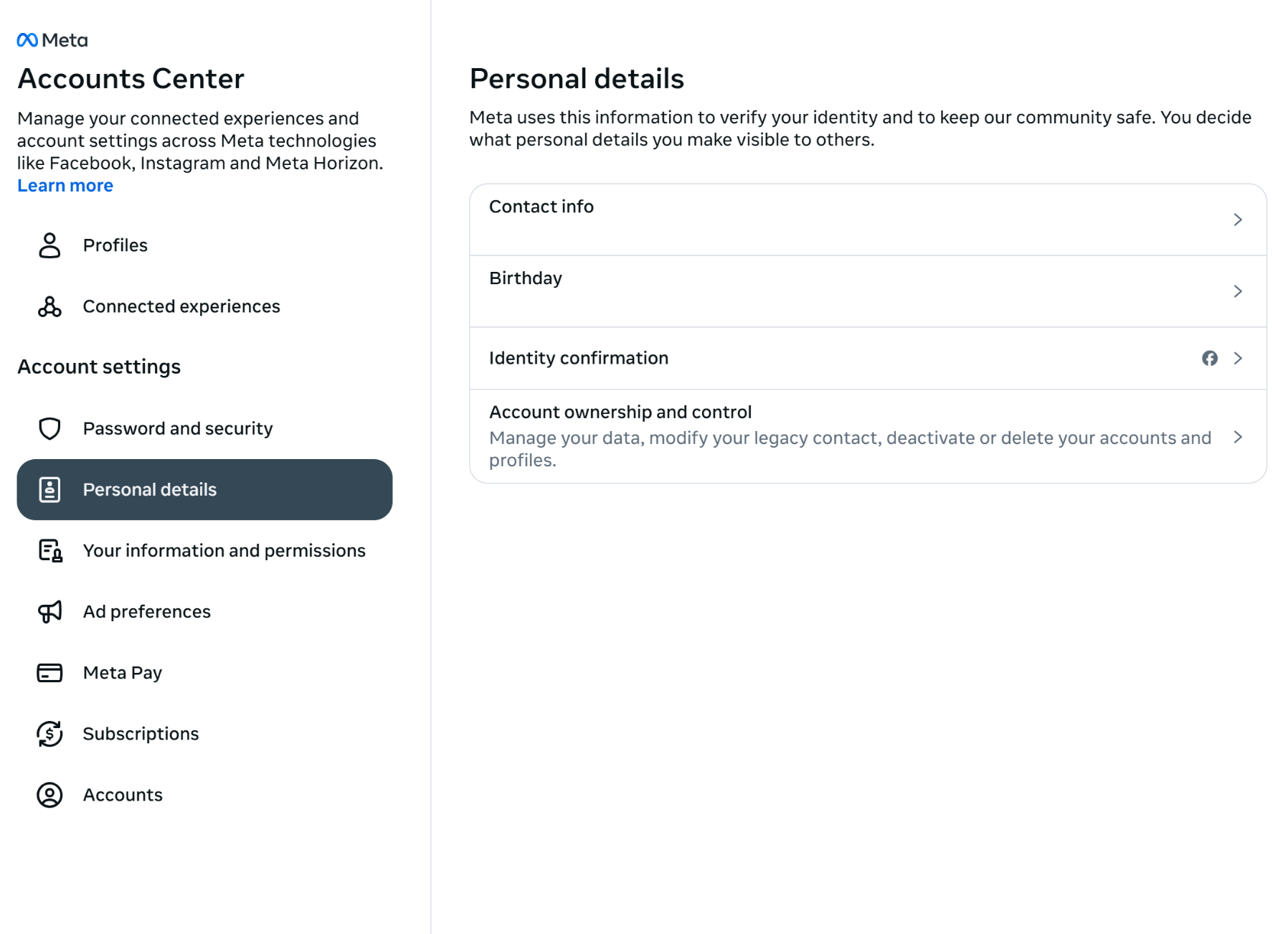
Task: Click the Meta logo icon
Action: 28,40
